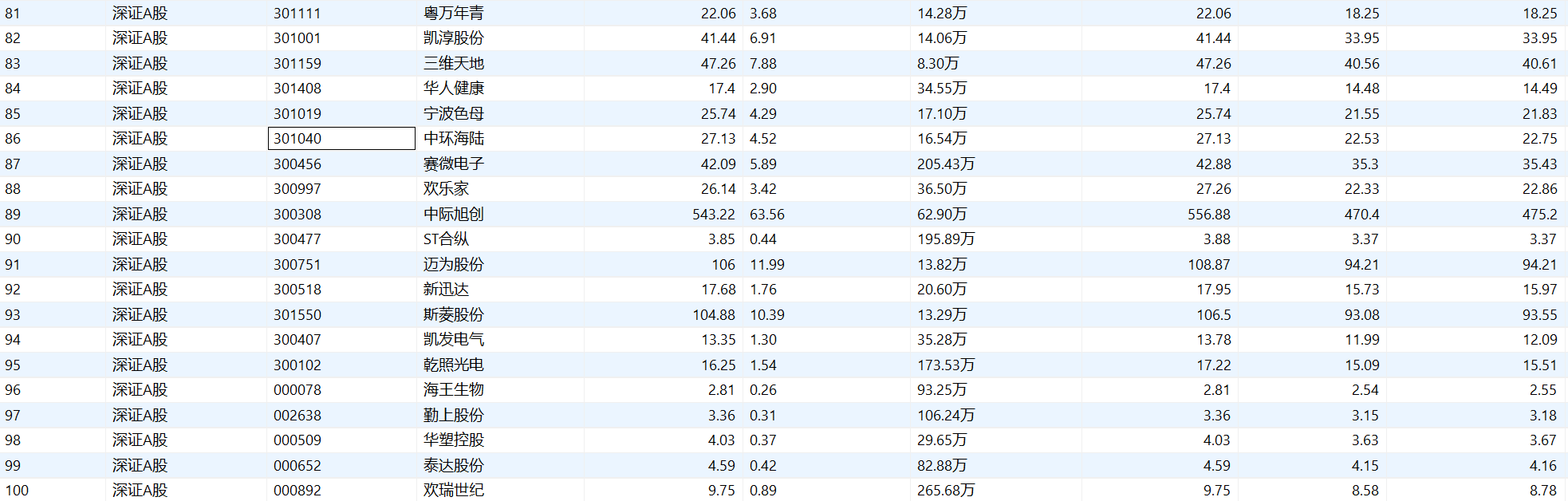The width and height of the screenshot is (1568, 501).
Task: Click stock name 斯菱股份
Action: tap(454, 315)
